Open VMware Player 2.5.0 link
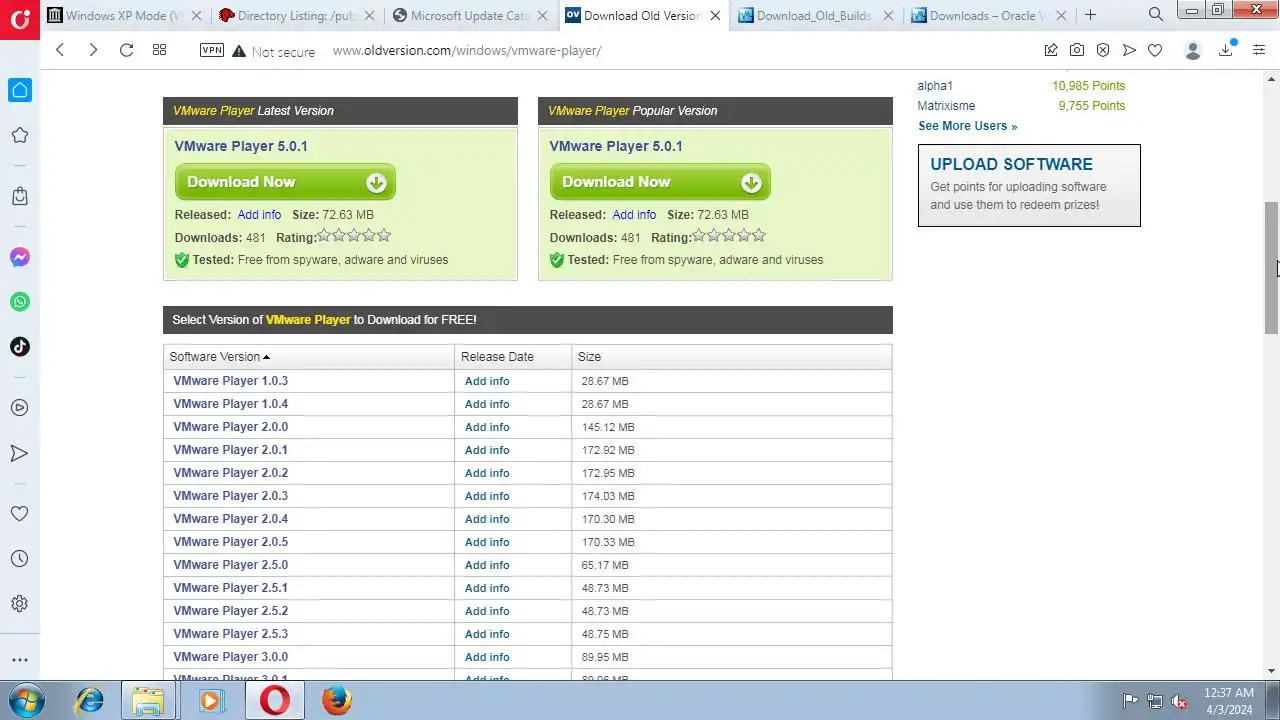This screenshot has height=720, width=1280. [x=230, y=565]
